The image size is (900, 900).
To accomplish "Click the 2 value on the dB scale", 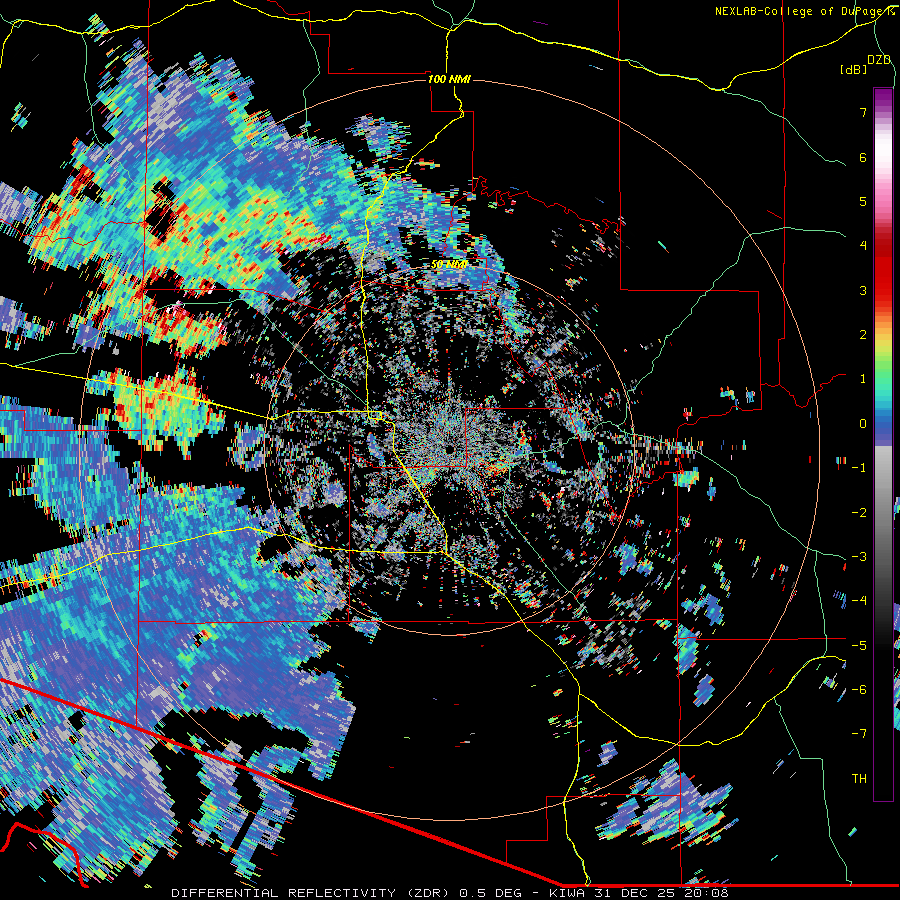I will point(863,335).
